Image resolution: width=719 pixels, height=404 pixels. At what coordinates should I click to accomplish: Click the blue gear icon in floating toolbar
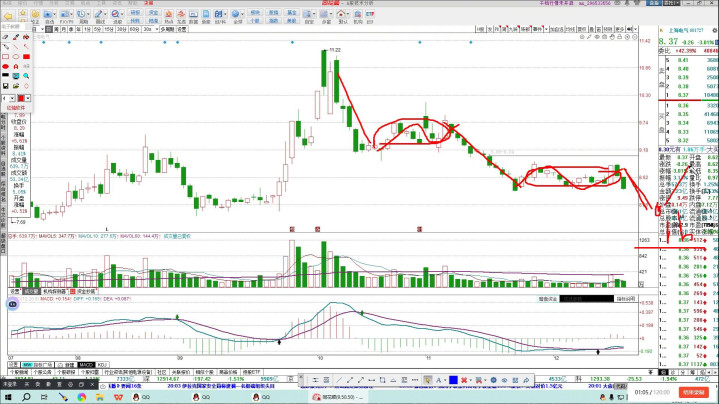493,380
